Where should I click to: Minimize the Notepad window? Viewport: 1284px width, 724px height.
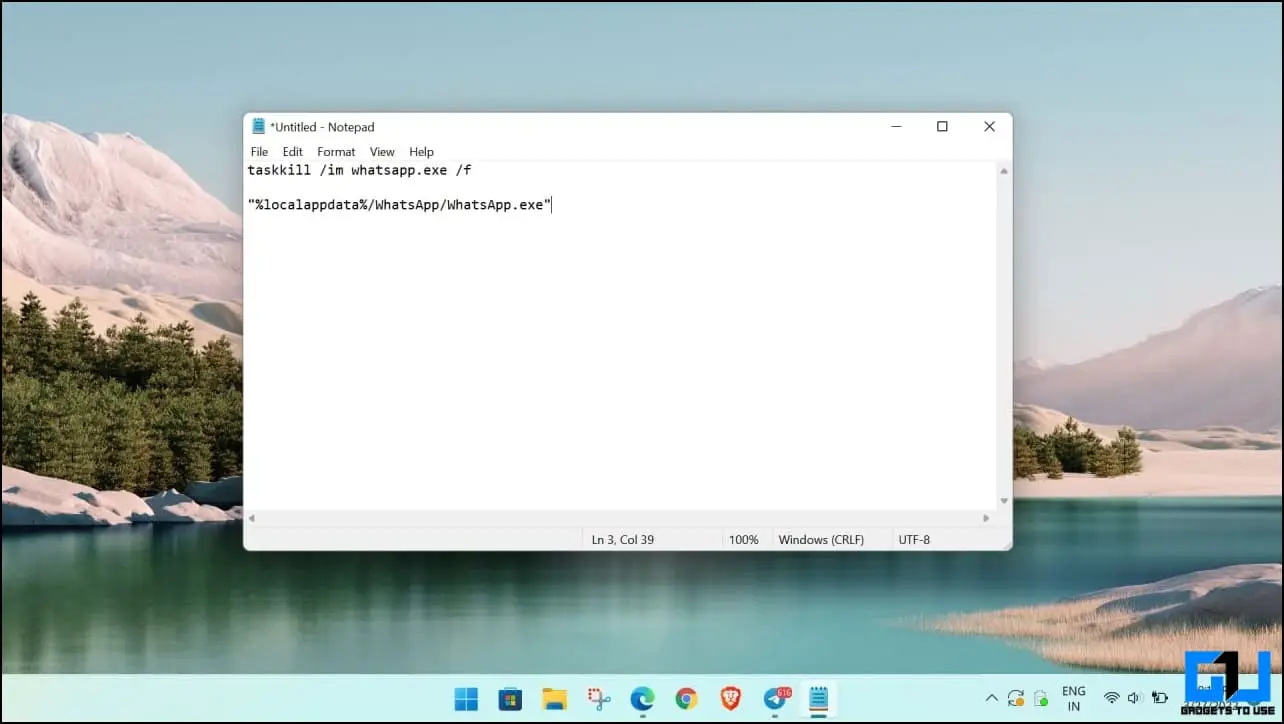[x=896, y=127]
